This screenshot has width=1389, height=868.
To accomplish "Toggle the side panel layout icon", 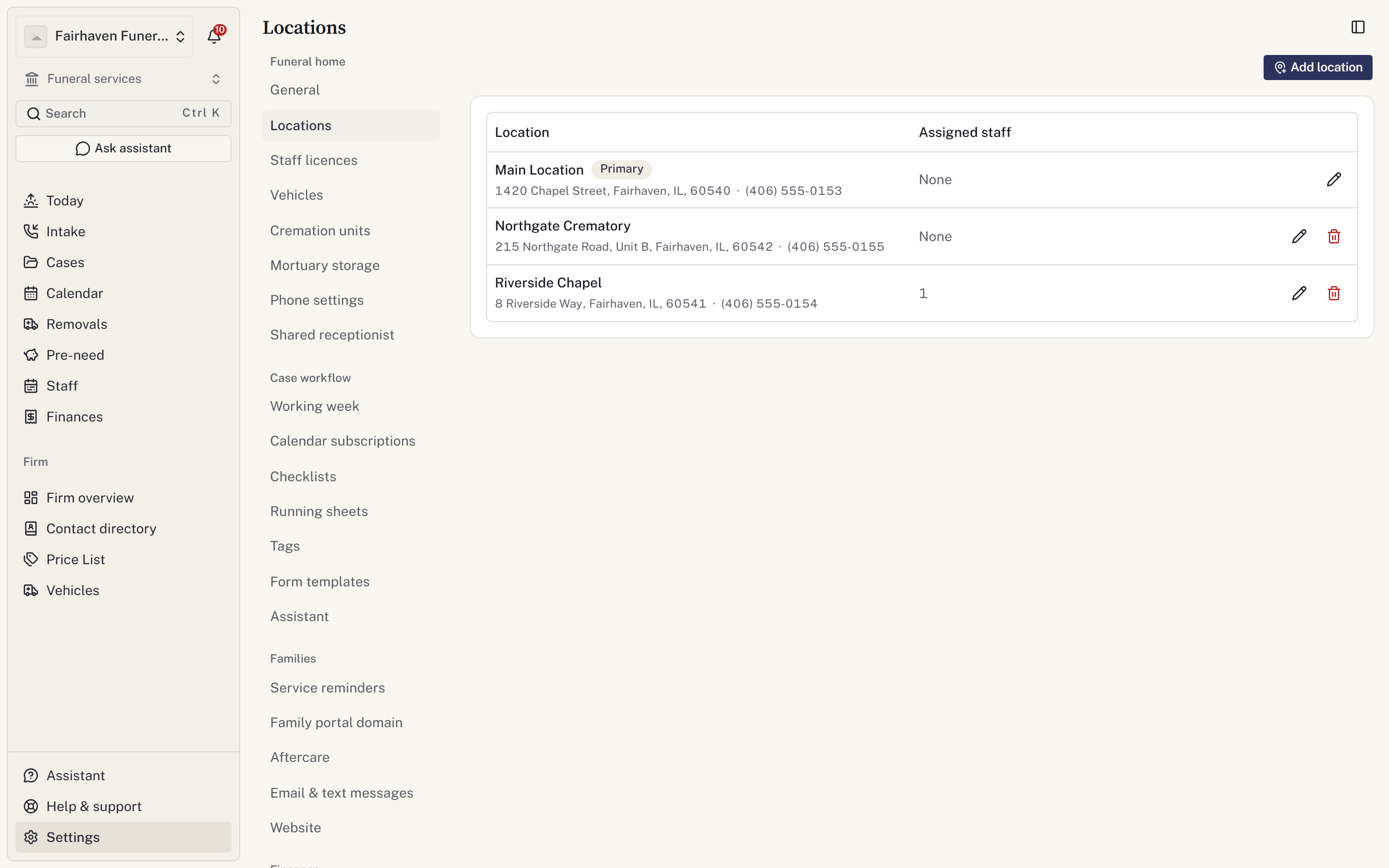I will [x=1358, y=27].
